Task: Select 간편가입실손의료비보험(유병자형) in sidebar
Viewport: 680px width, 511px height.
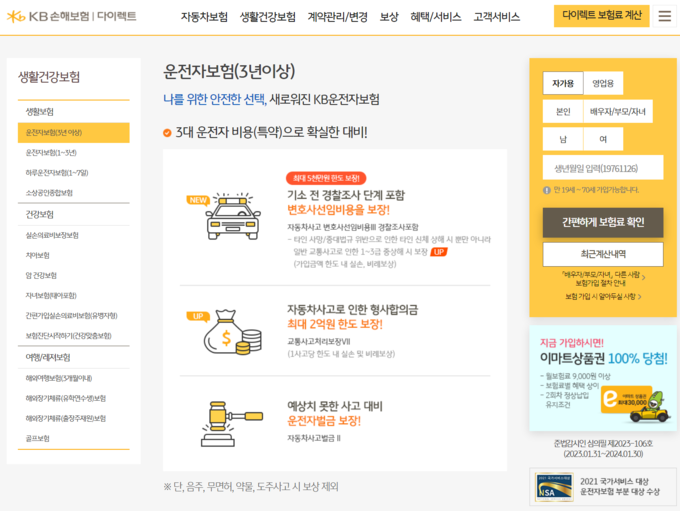Action: pyautogui.click(x=74, y=315)
